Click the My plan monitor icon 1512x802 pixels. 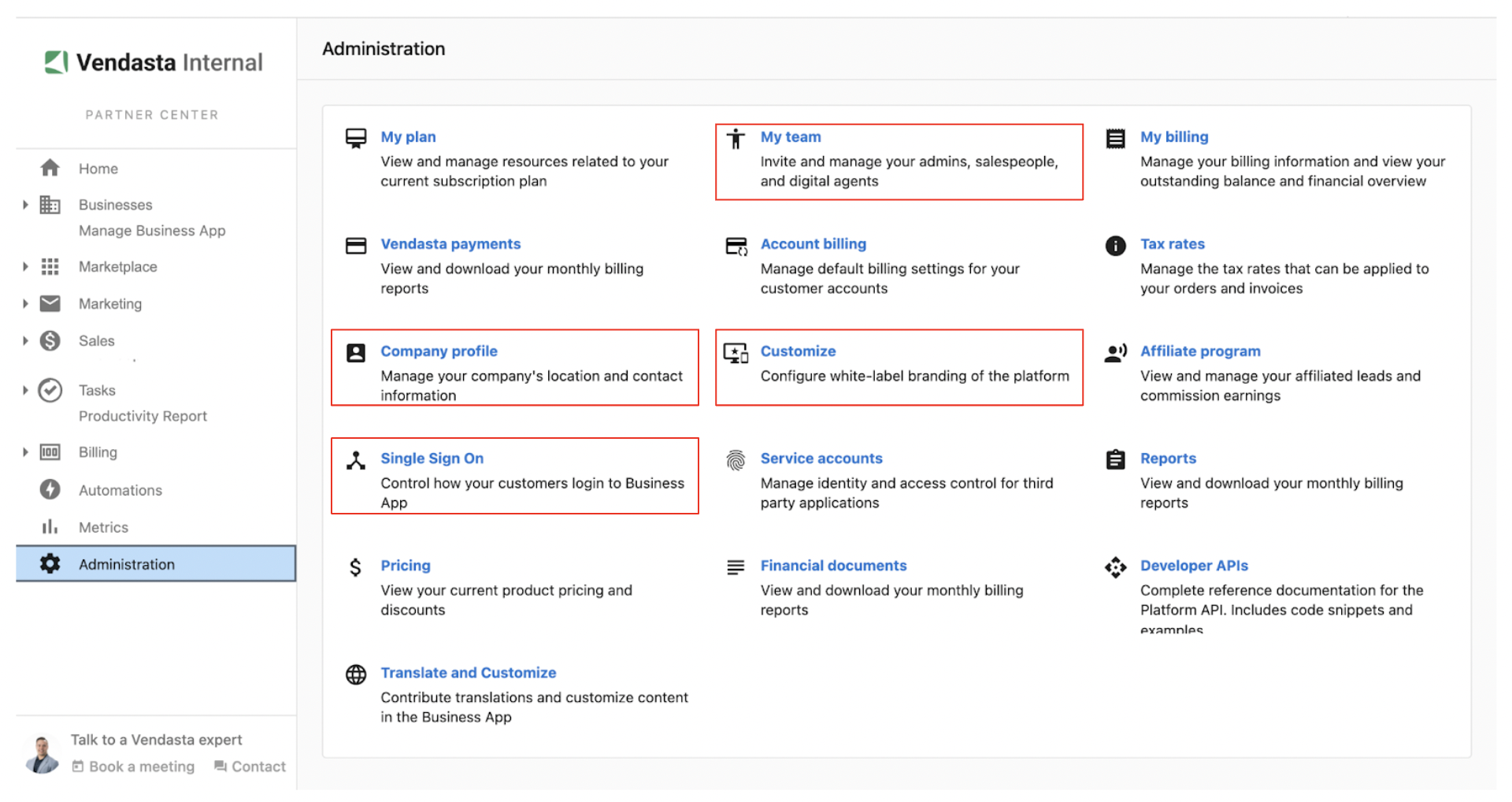coord(356,139)
